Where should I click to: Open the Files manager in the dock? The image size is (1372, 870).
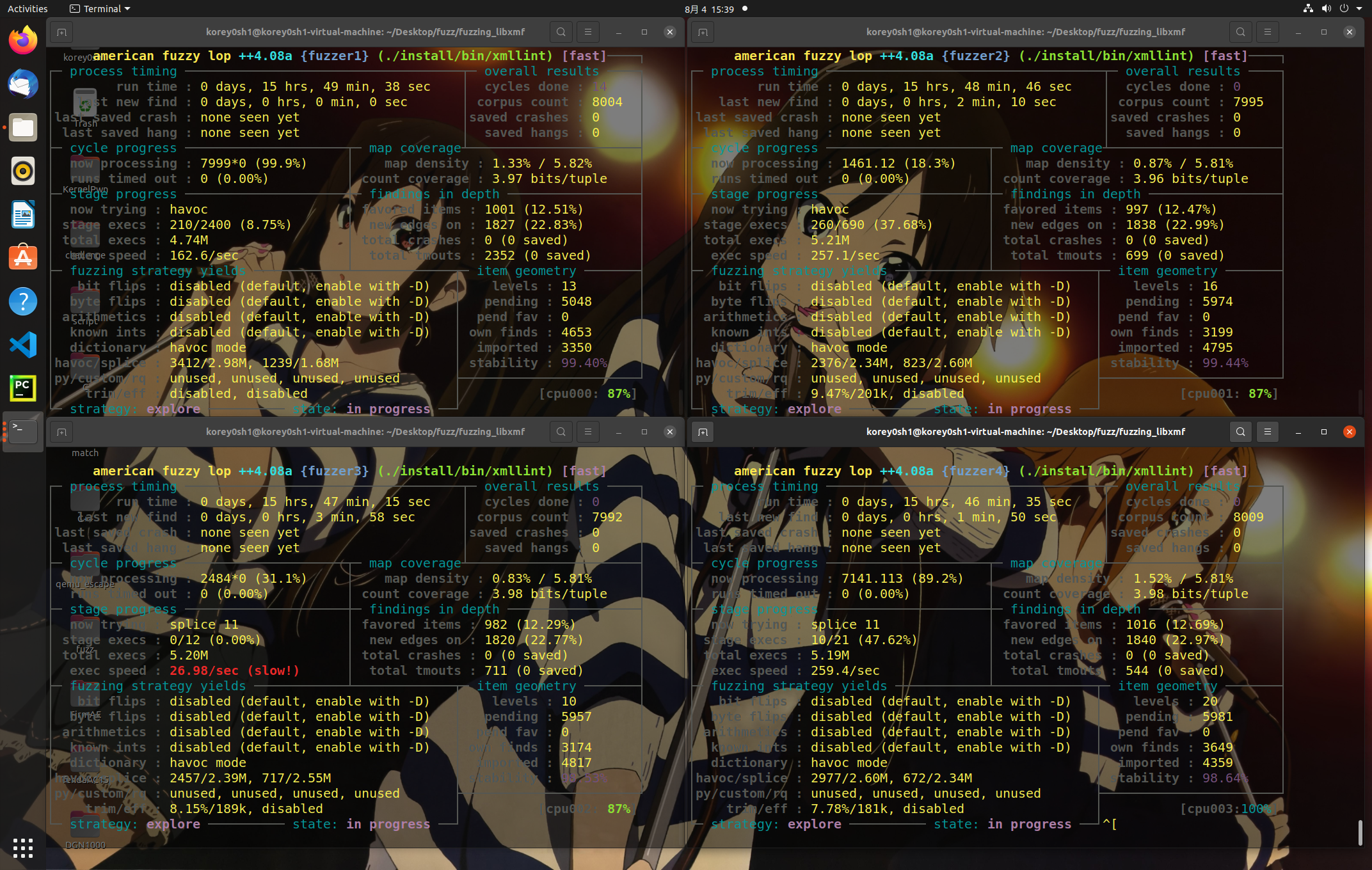[23, 127]
